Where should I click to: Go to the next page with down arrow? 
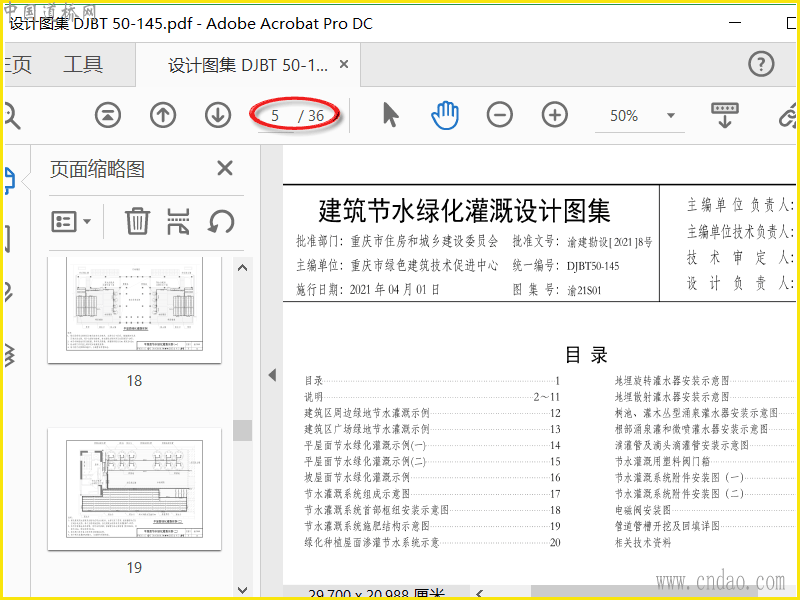click(x=218, y=115)
